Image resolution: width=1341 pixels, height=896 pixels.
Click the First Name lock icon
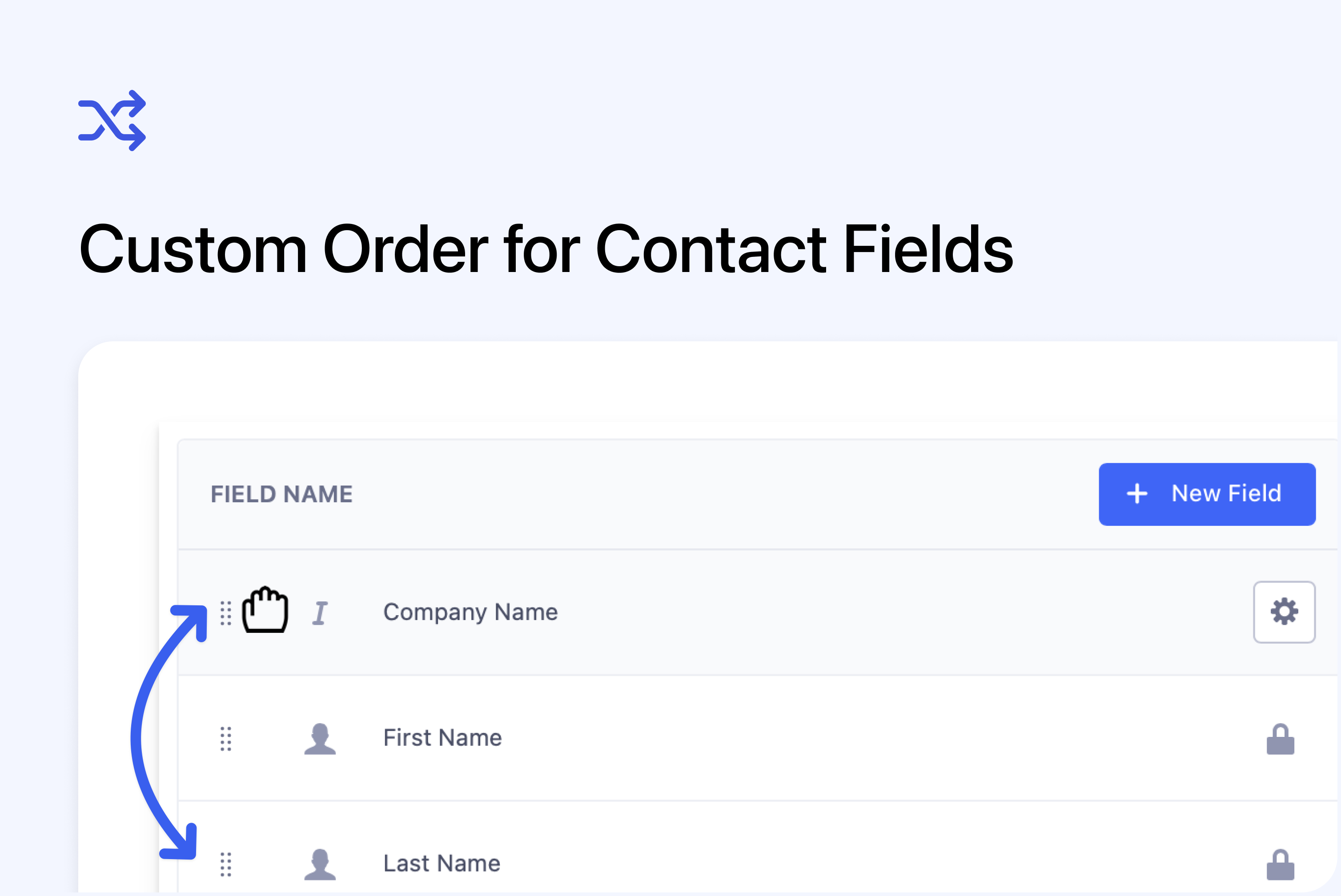[x=1281, y=739]
